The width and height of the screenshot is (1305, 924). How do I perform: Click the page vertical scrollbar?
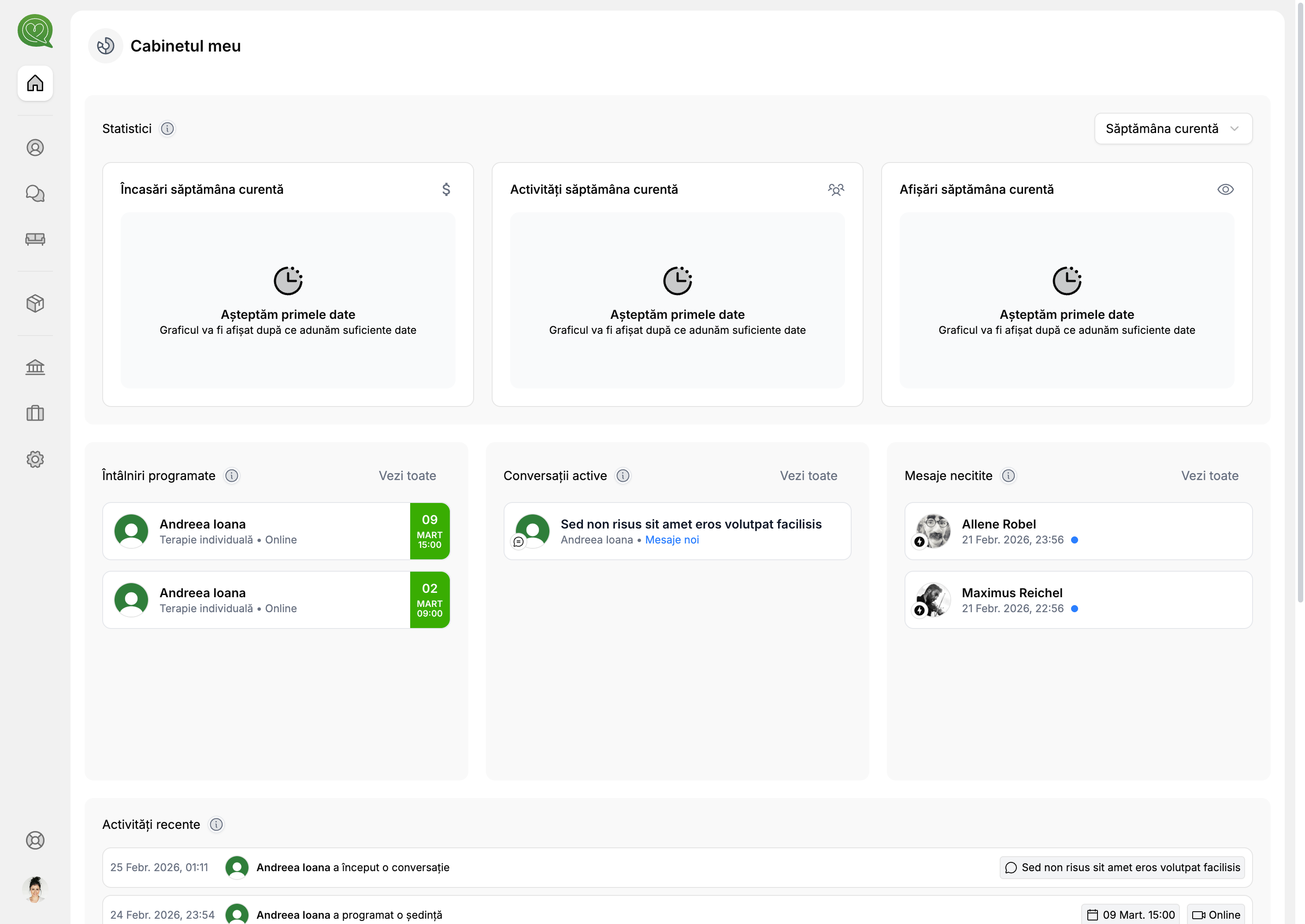click(1300, 307)
